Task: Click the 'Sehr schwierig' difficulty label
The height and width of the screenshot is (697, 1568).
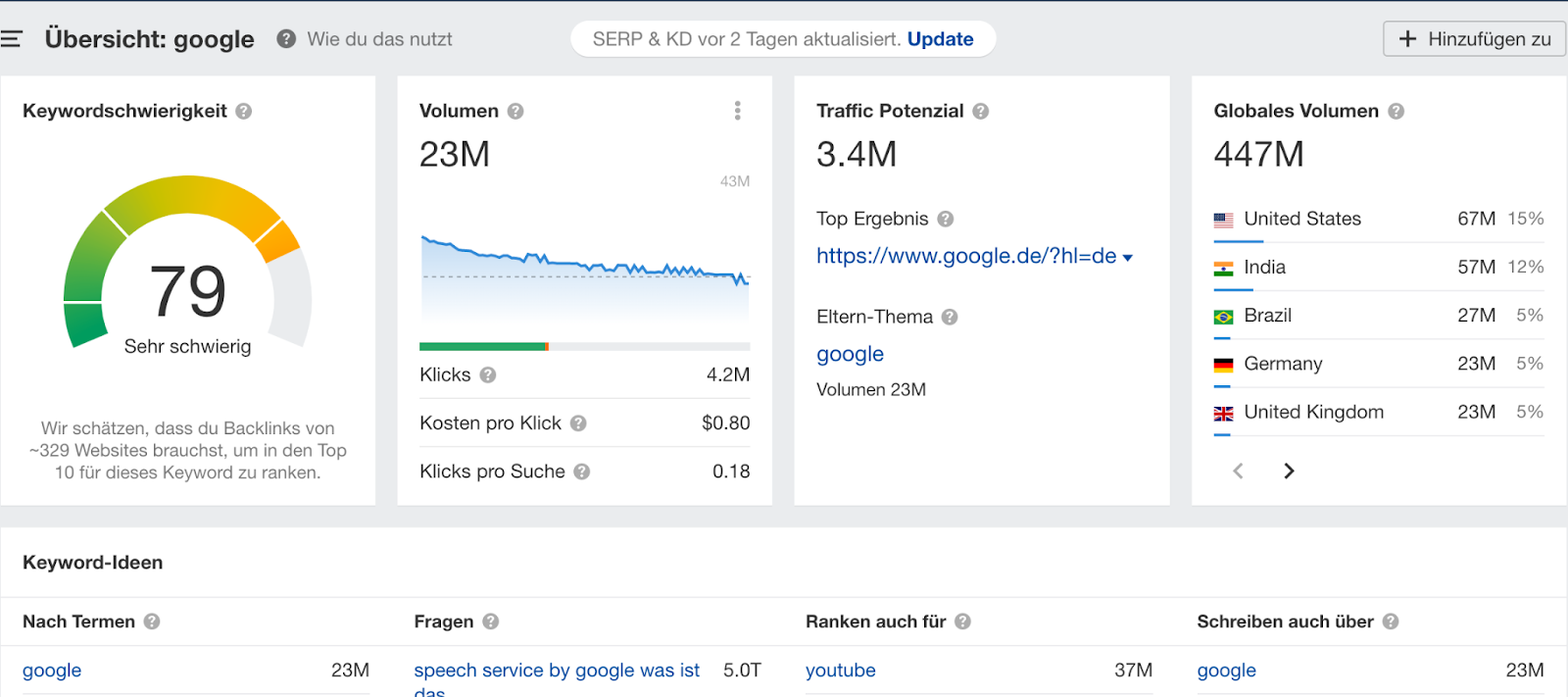Action: point(187,347)
